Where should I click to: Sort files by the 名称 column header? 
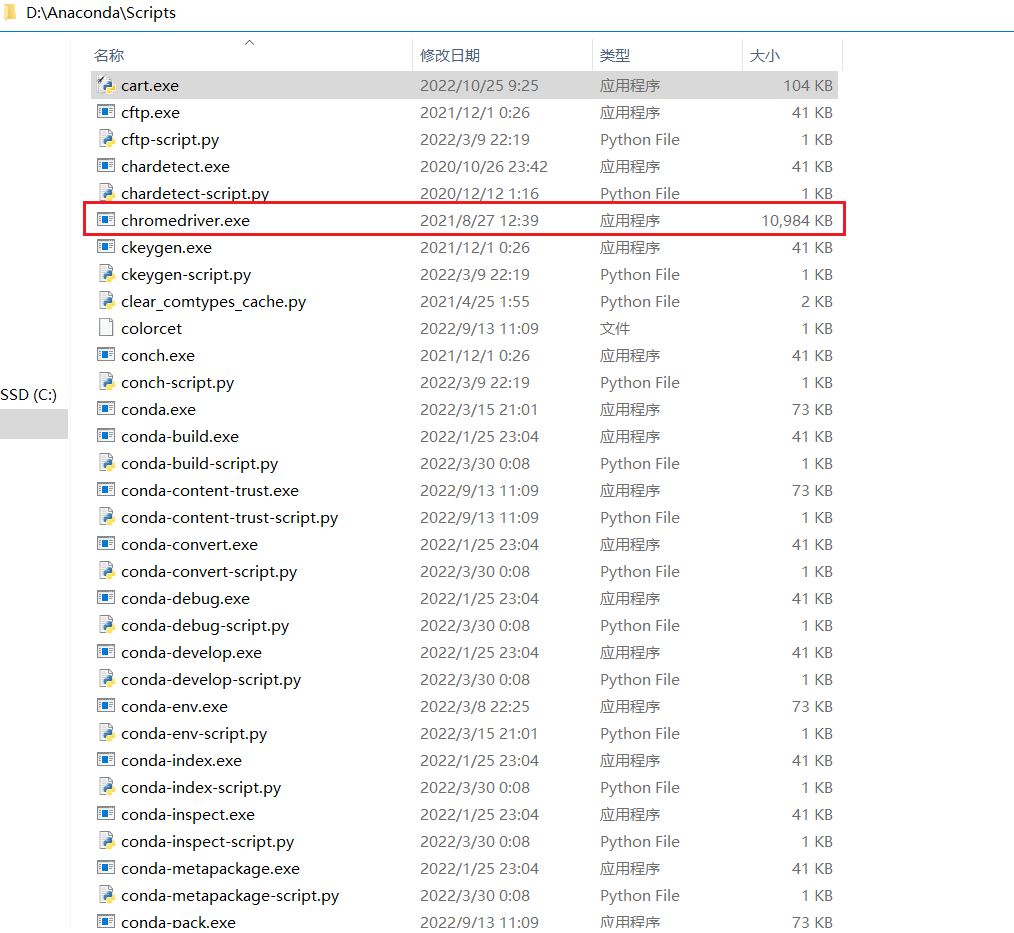point(109,56)
